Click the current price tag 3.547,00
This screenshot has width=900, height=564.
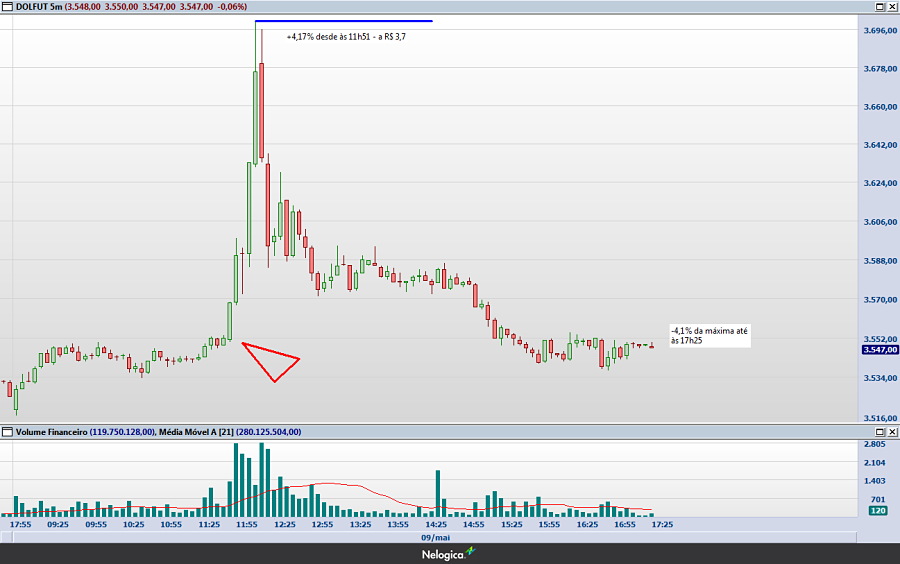point(878,350)
